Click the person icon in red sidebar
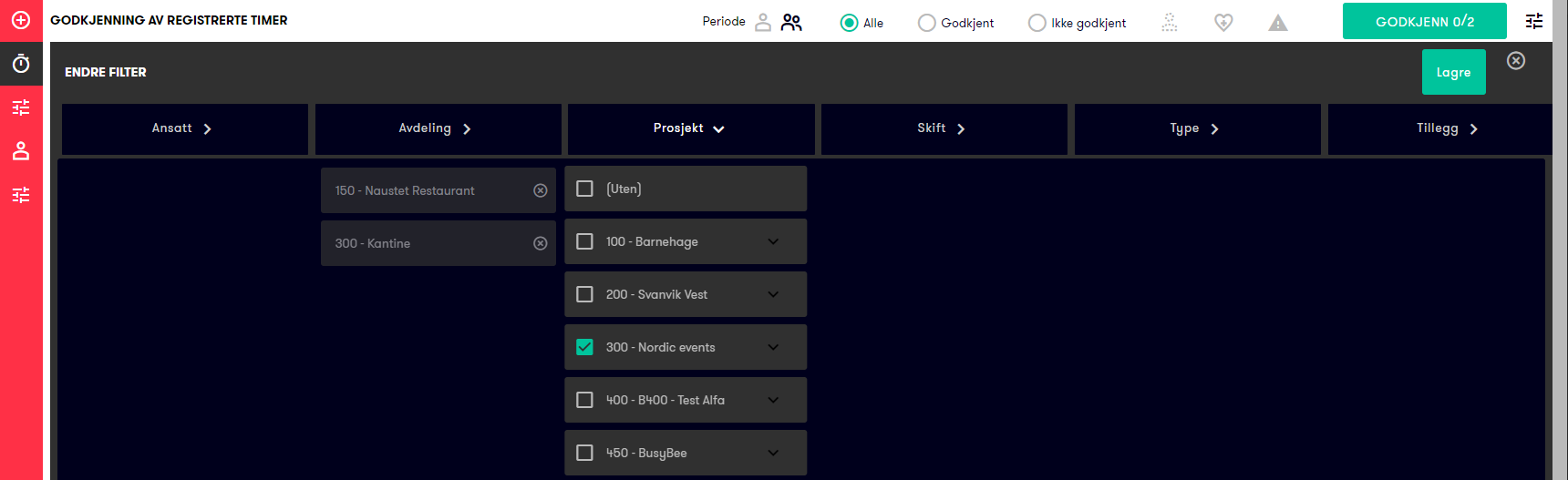 (21, 151)
